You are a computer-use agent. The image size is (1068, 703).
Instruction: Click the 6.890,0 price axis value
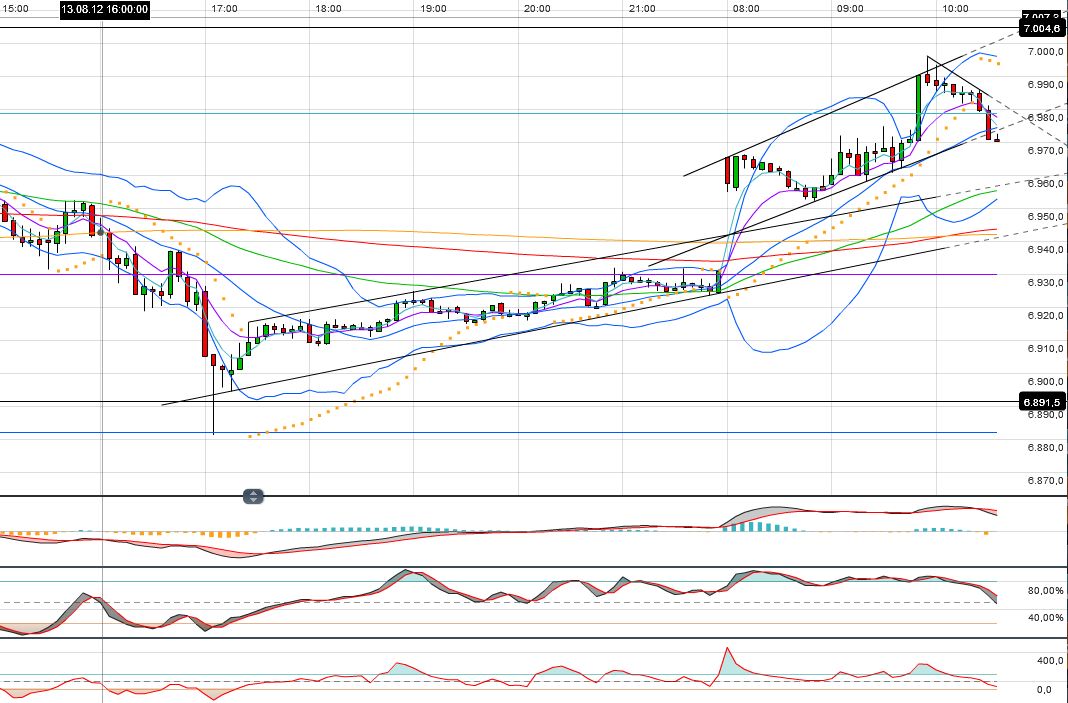[x=1046, y=415]
